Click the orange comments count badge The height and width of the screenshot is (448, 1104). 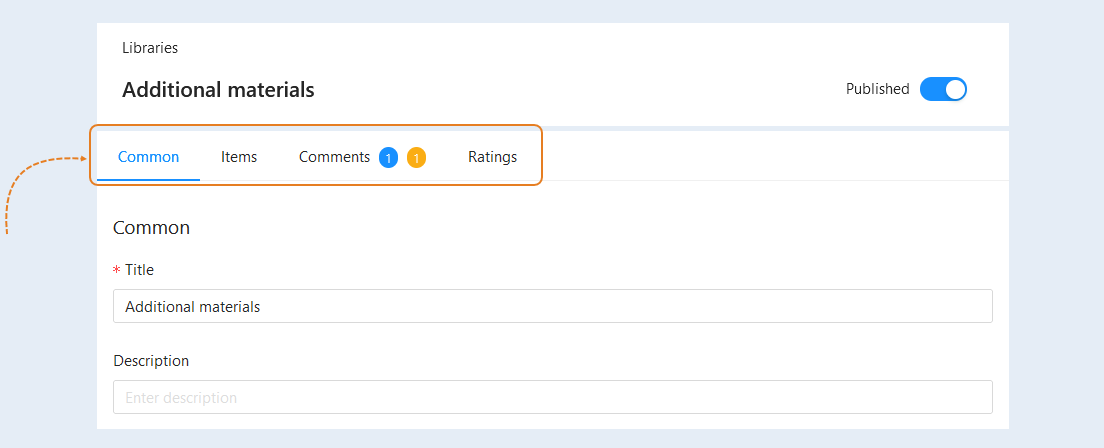[x=416, y=158]
